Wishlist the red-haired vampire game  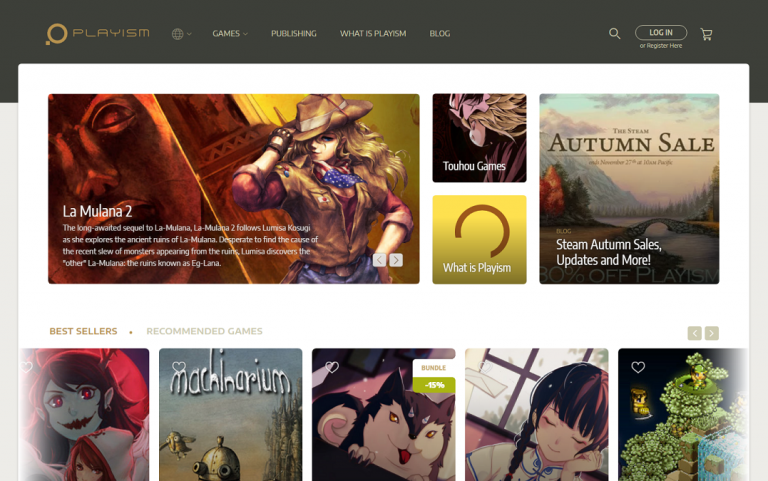tap(26, 367)
